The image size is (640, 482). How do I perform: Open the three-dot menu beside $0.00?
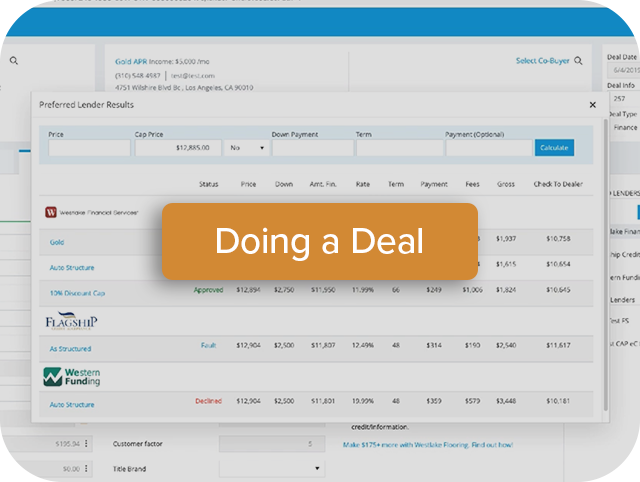[x=86, y=468]
